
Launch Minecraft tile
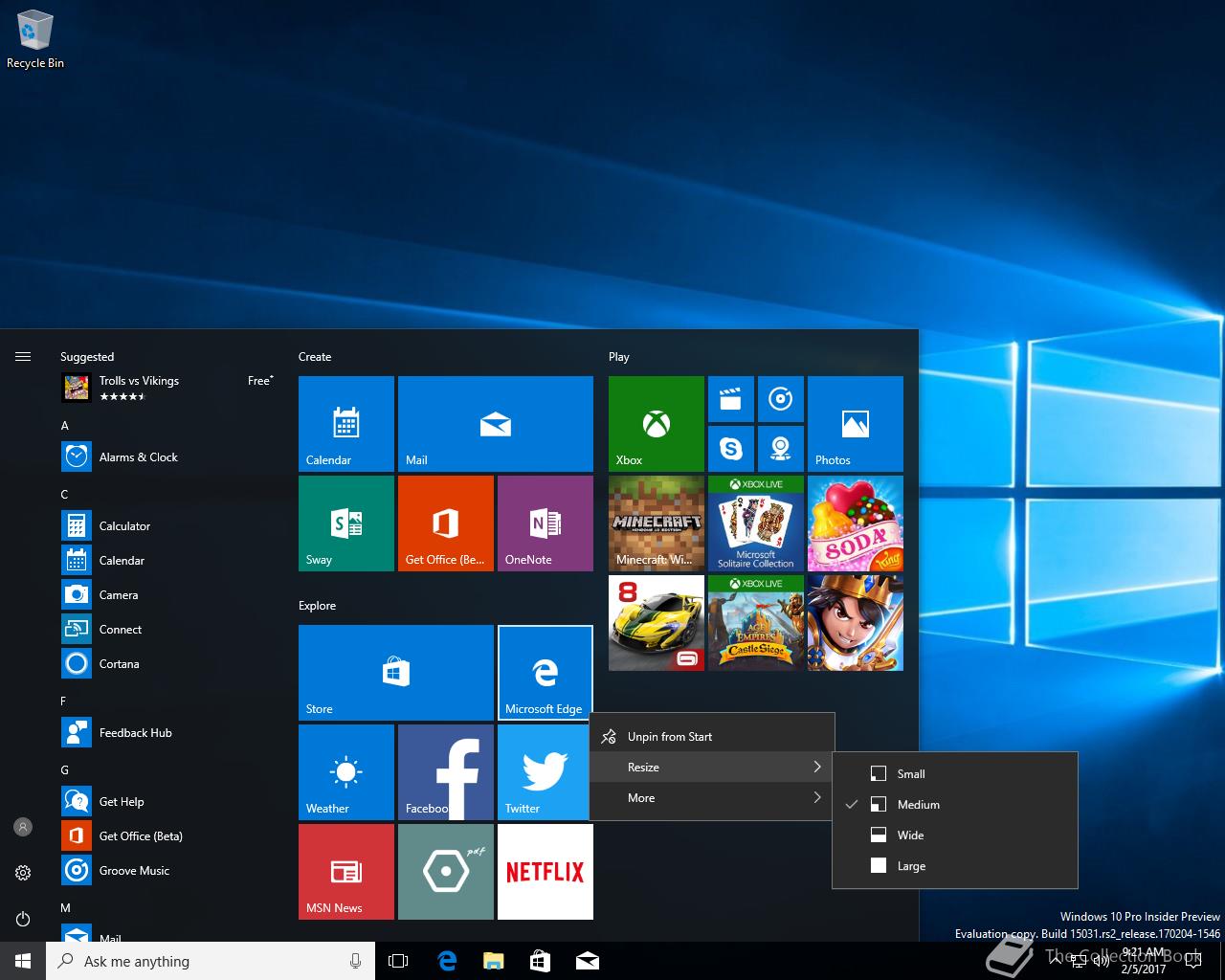coord(657,523)
